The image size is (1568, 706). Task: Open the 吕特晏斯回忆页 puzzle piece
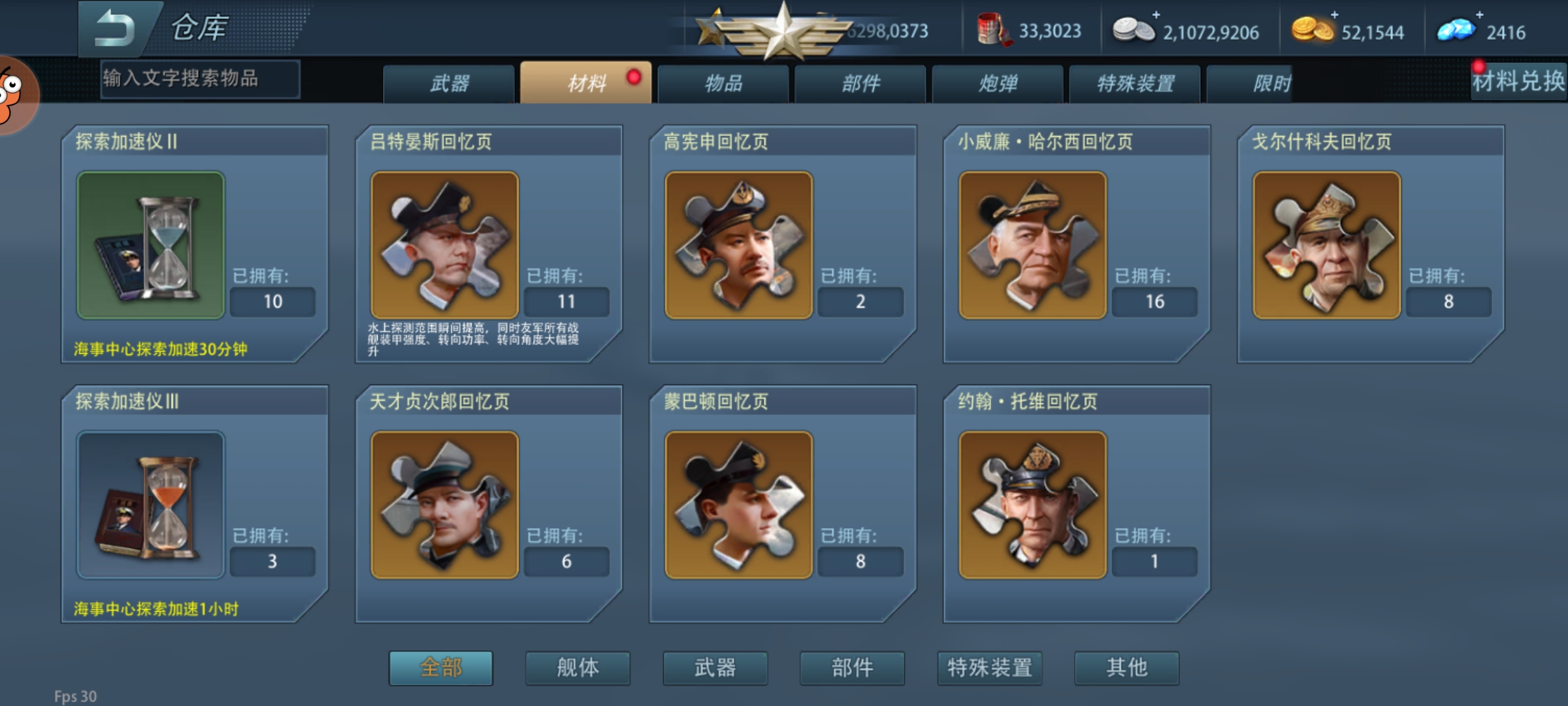pos(445,245)
